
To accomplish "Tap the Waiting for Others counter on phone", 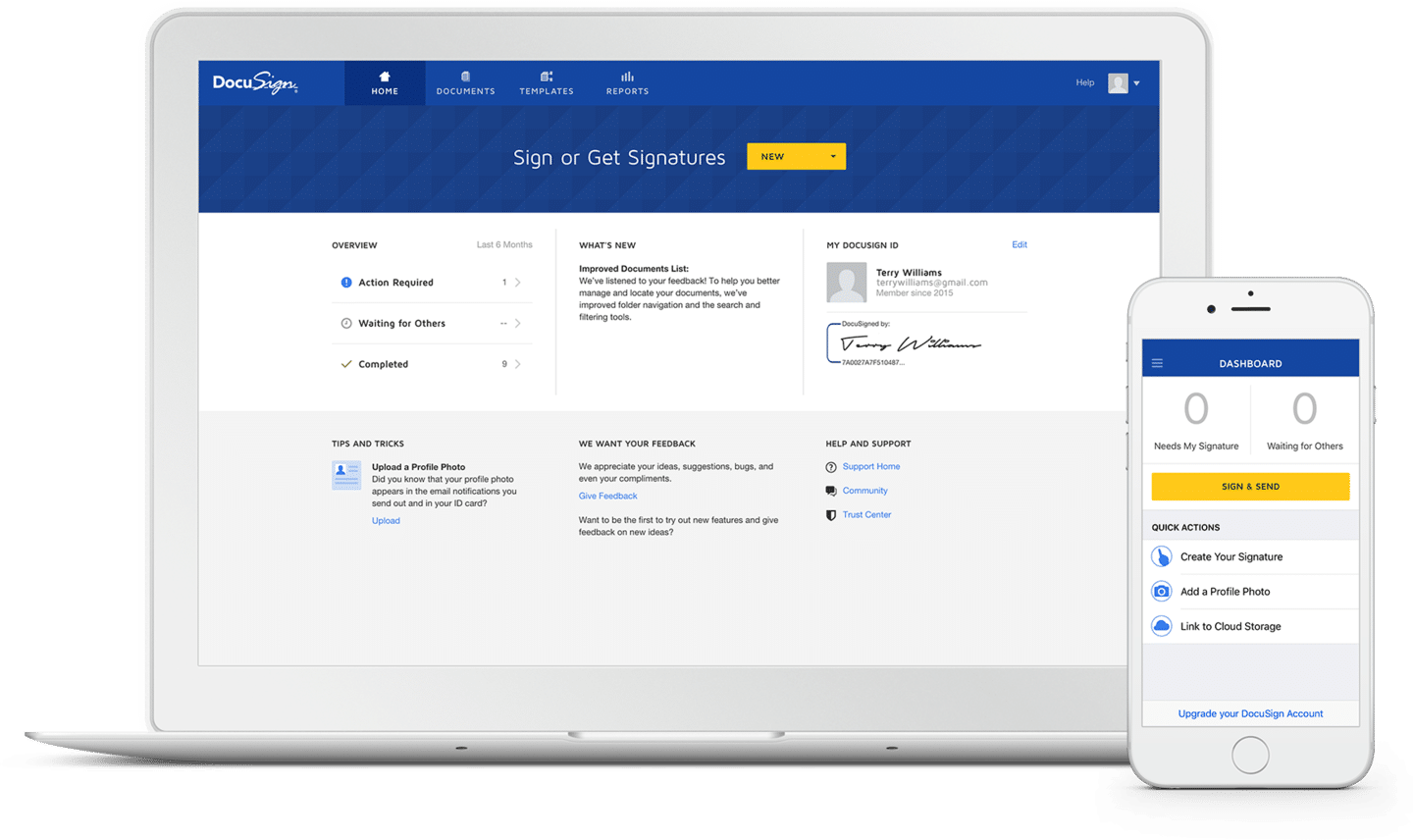I will (x=1305, y=419).
